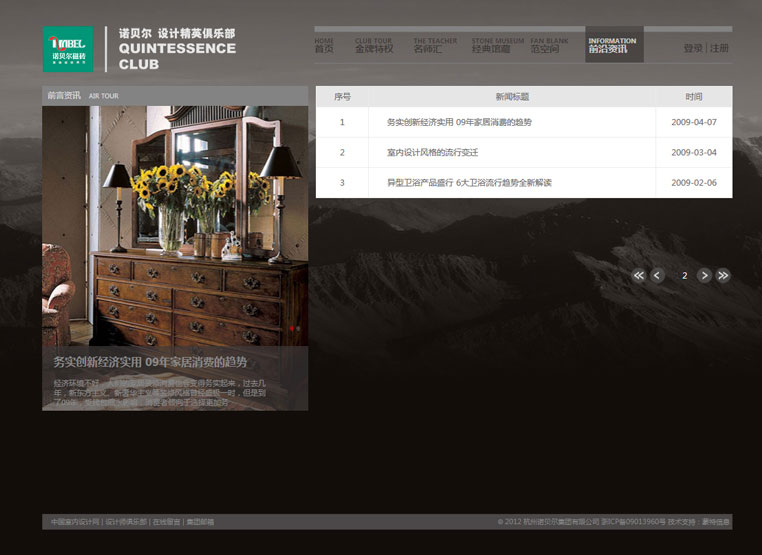Viewport: 762px width, 555px height.
Task: Jump to the last page arrow
Action: [x=723, y=275]
